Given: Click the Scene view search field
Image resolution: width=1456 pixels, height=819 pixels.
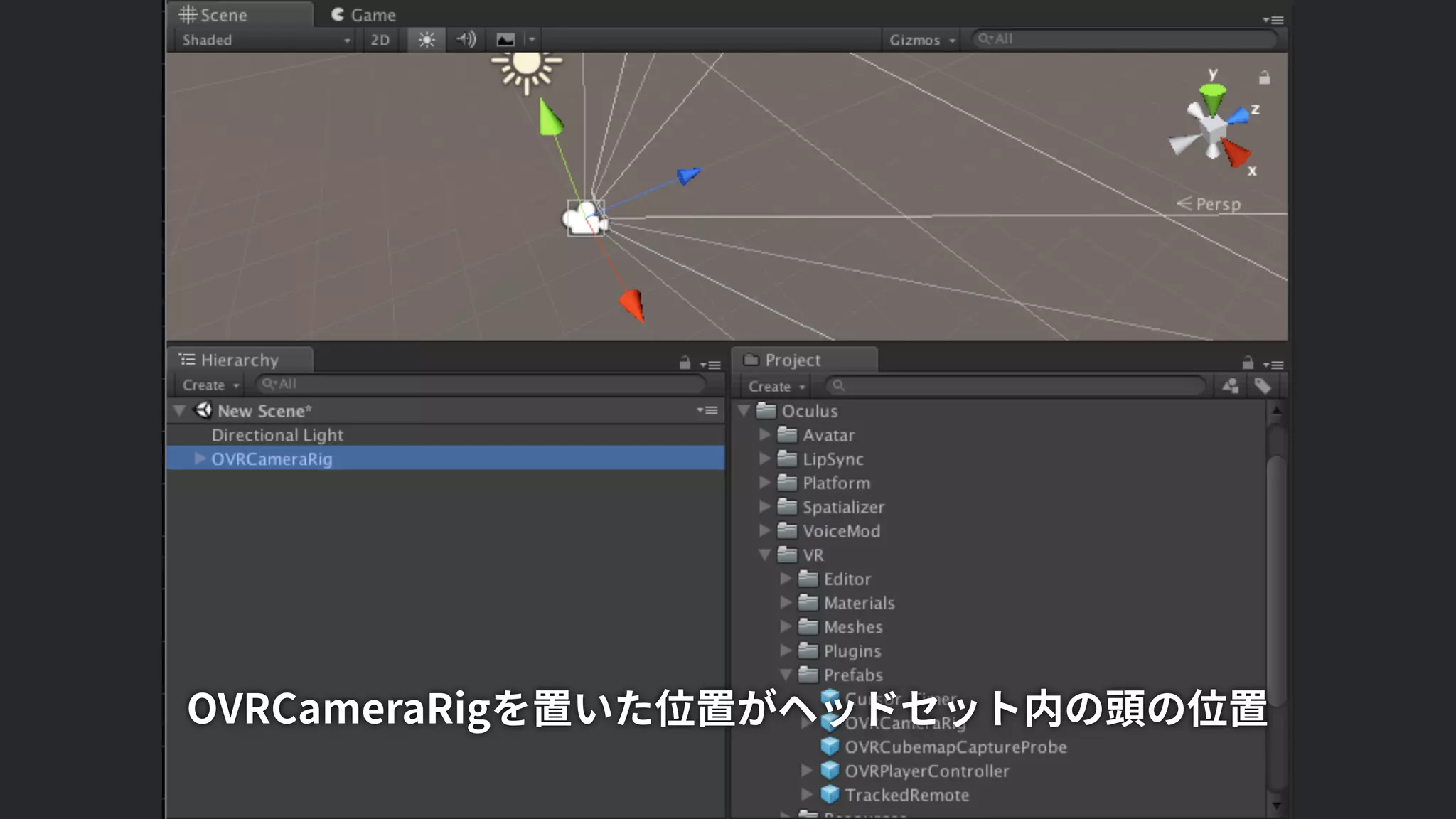Looking at the screenshot, I should point(1123,39).
